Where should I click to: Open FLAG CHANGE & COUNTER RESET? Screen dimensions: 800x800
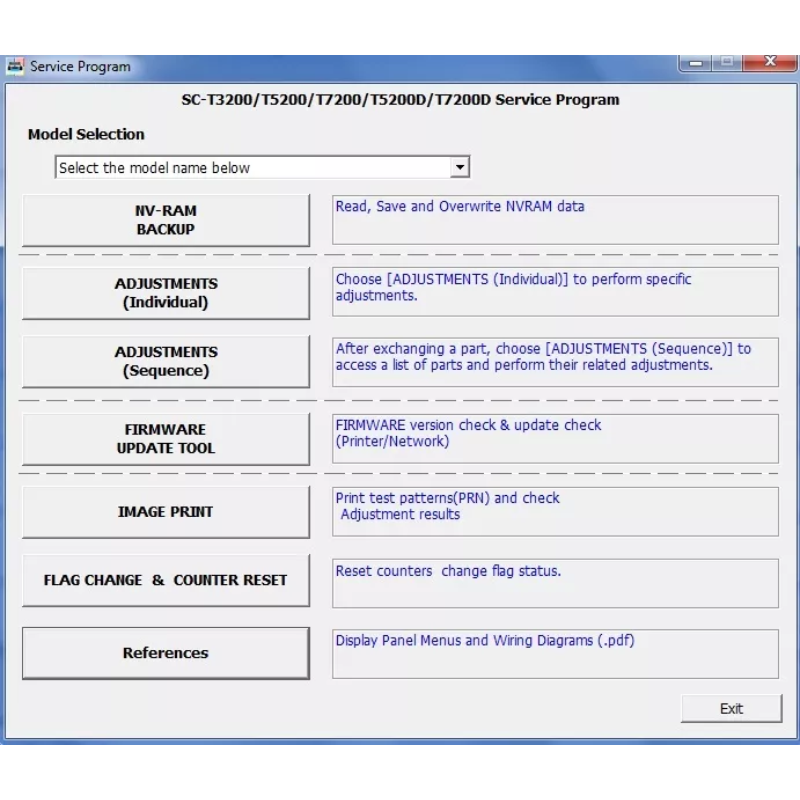point(166,580)
